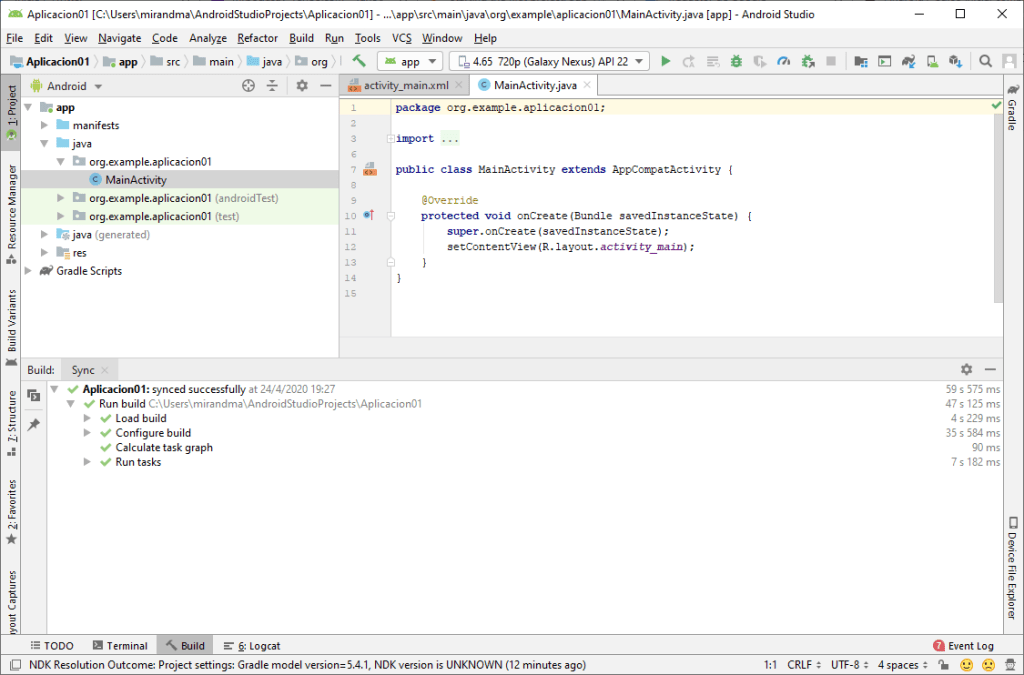Open the device selector Galaxy Nexus dropdown
This screenshot has width=1024, height=675.
549,61
